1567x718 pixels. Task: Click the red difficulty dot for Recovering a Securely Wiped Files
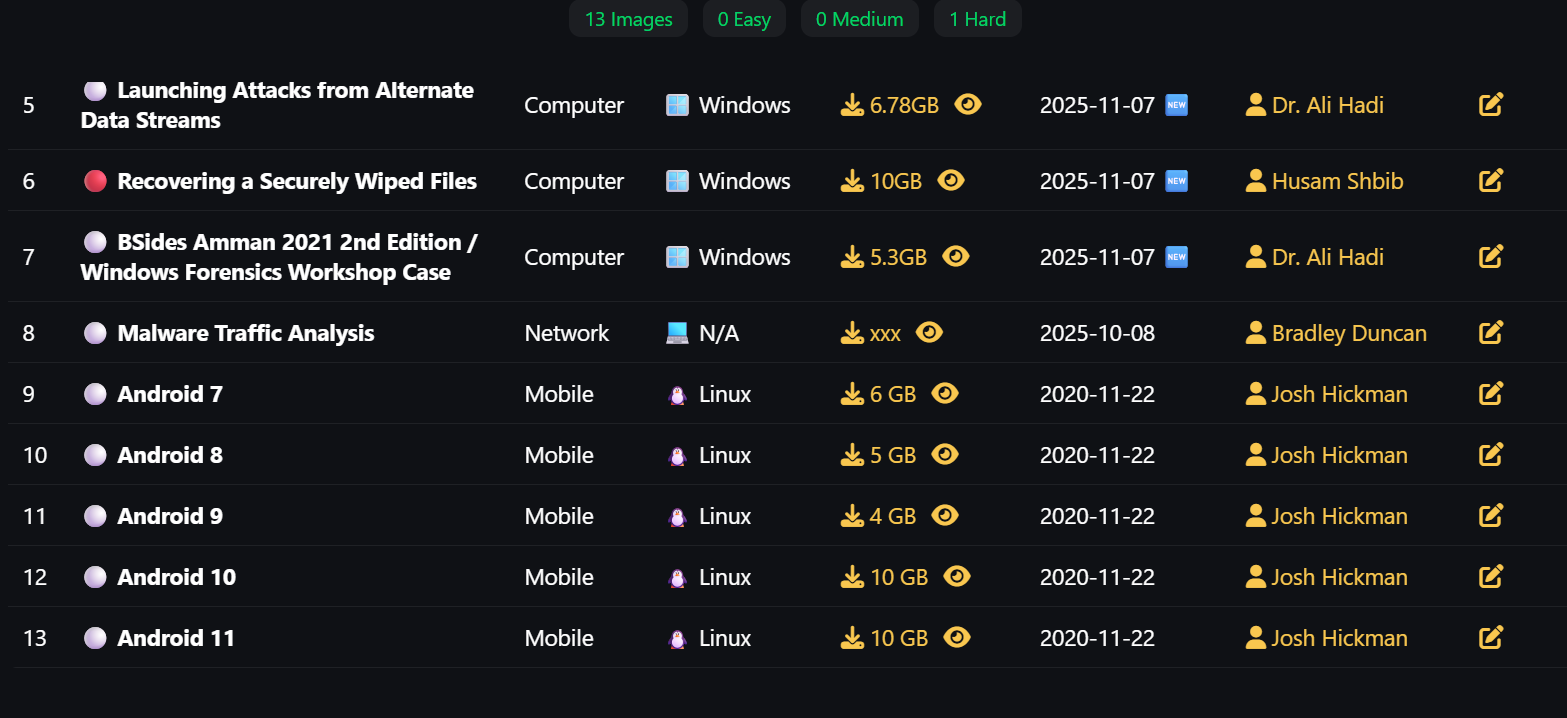(x=95, y=180)
